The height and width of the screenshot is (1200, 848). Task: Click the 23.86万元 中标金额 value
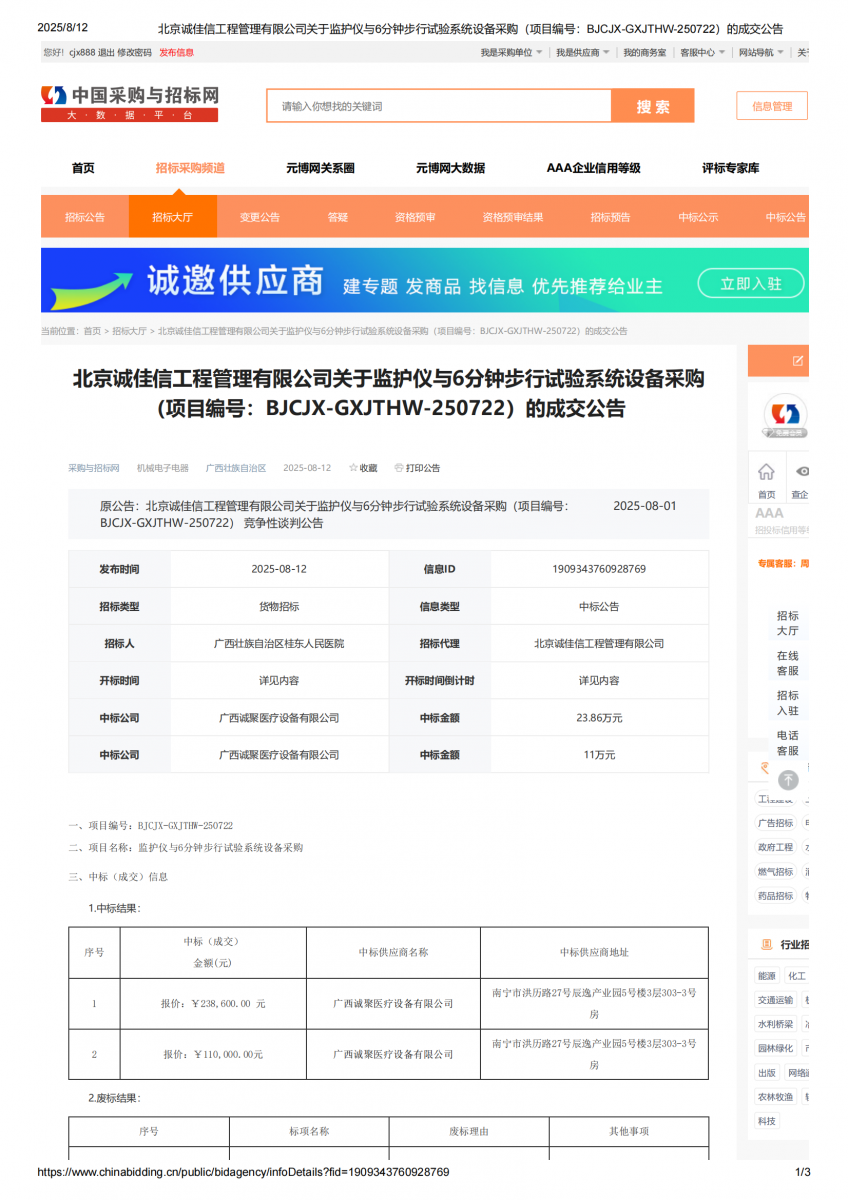[x=599, y=718]
